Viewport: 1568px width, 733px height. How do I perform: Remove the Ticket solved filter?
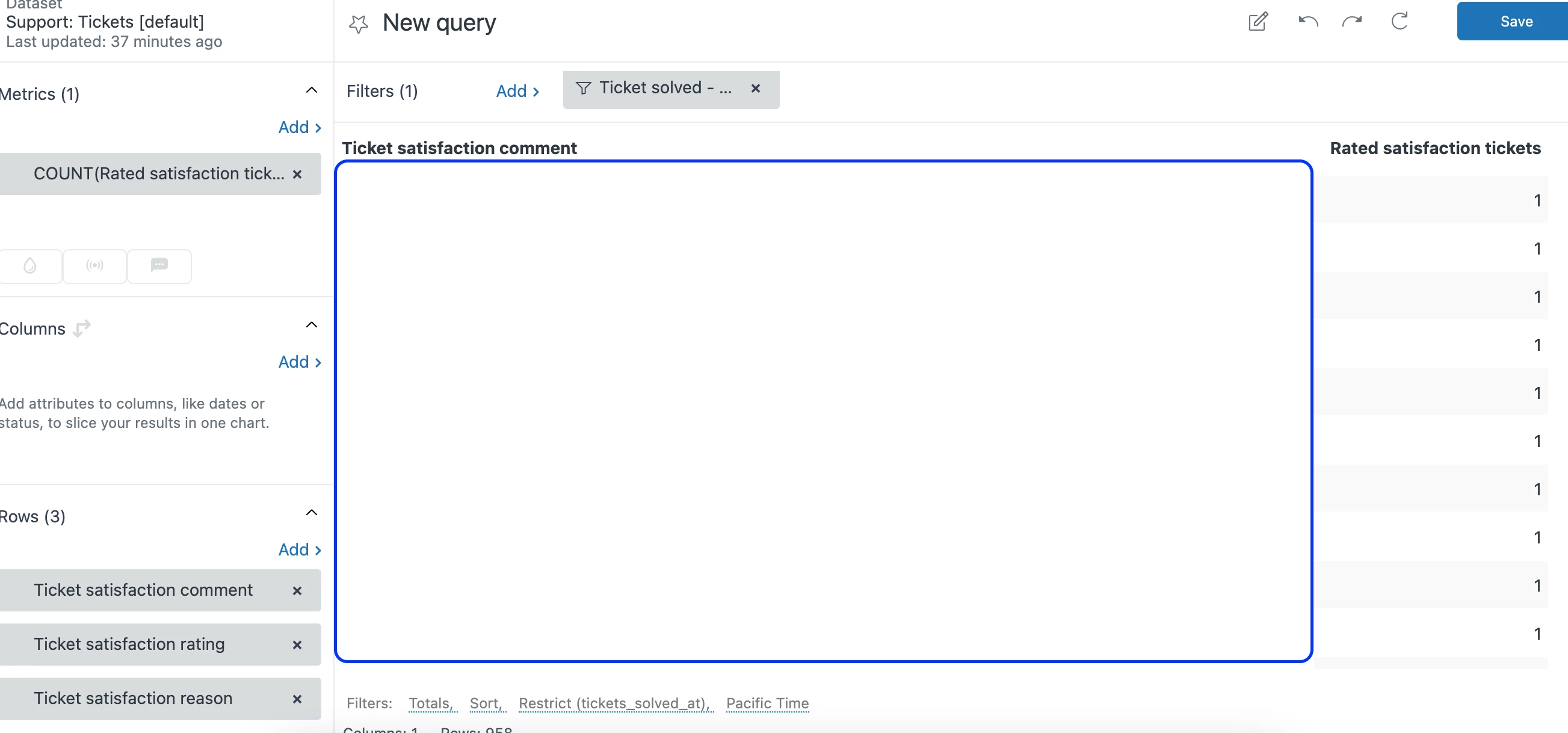coord(755,89)
